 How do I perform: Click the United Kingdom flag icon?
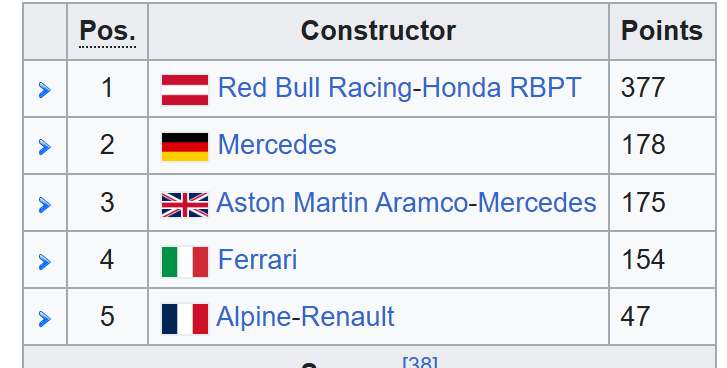(x=185, y=205)
